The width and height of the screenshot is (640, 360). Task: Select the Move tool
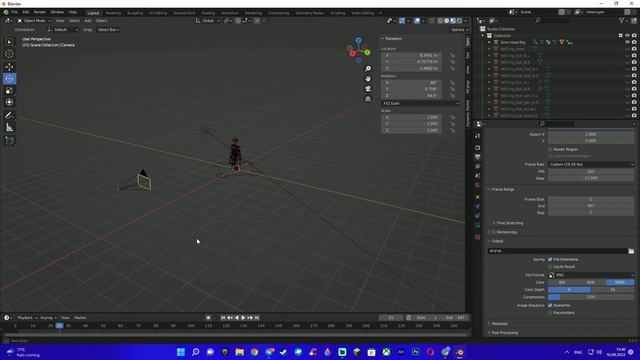click(9, 67)
